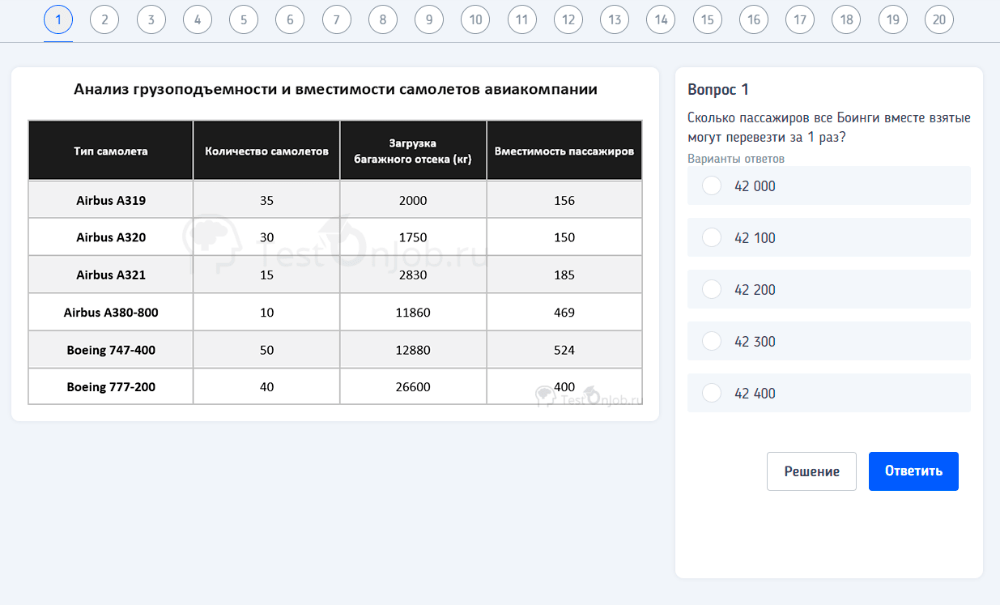
Task: Open the Решение solution button
Action: coord(811,471)
